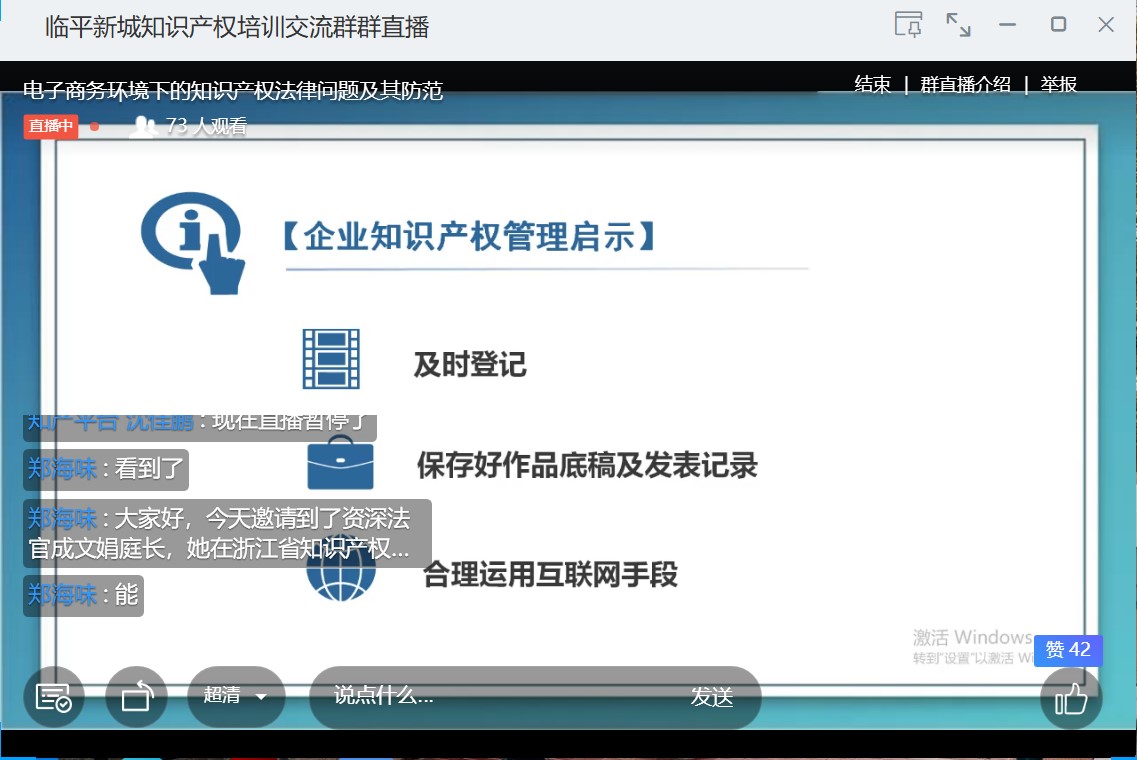The image size is (1137, 760).
Task: Click the red 直播中 live status badge
Action: [x=51, y=126]
